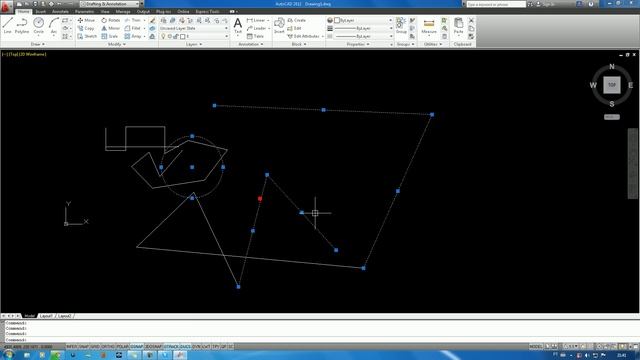This screenshot has width=640, height=360.
Task: Expand the Annotation panel
Action: pyautogui.click(x=251, y=44)
